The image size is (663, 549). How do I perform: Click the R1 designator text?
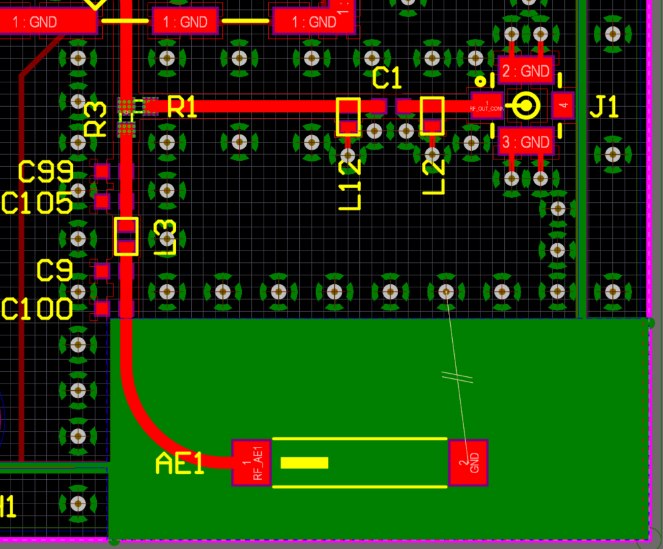pyautogui.click(x=182, y=107)
